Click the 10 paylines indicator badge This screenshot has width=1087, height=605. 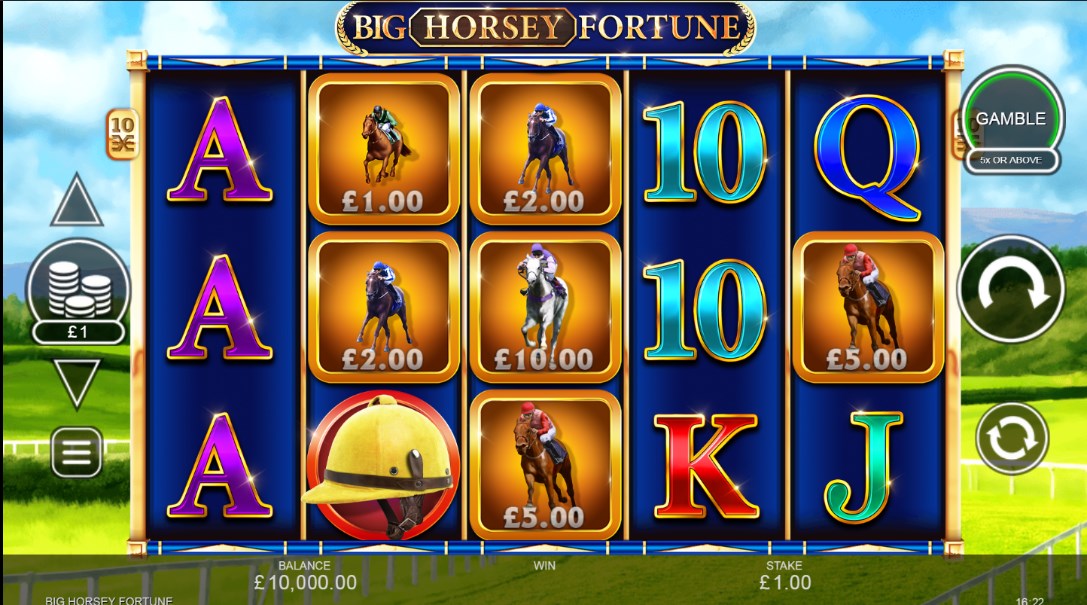click(x=123, y=134)
